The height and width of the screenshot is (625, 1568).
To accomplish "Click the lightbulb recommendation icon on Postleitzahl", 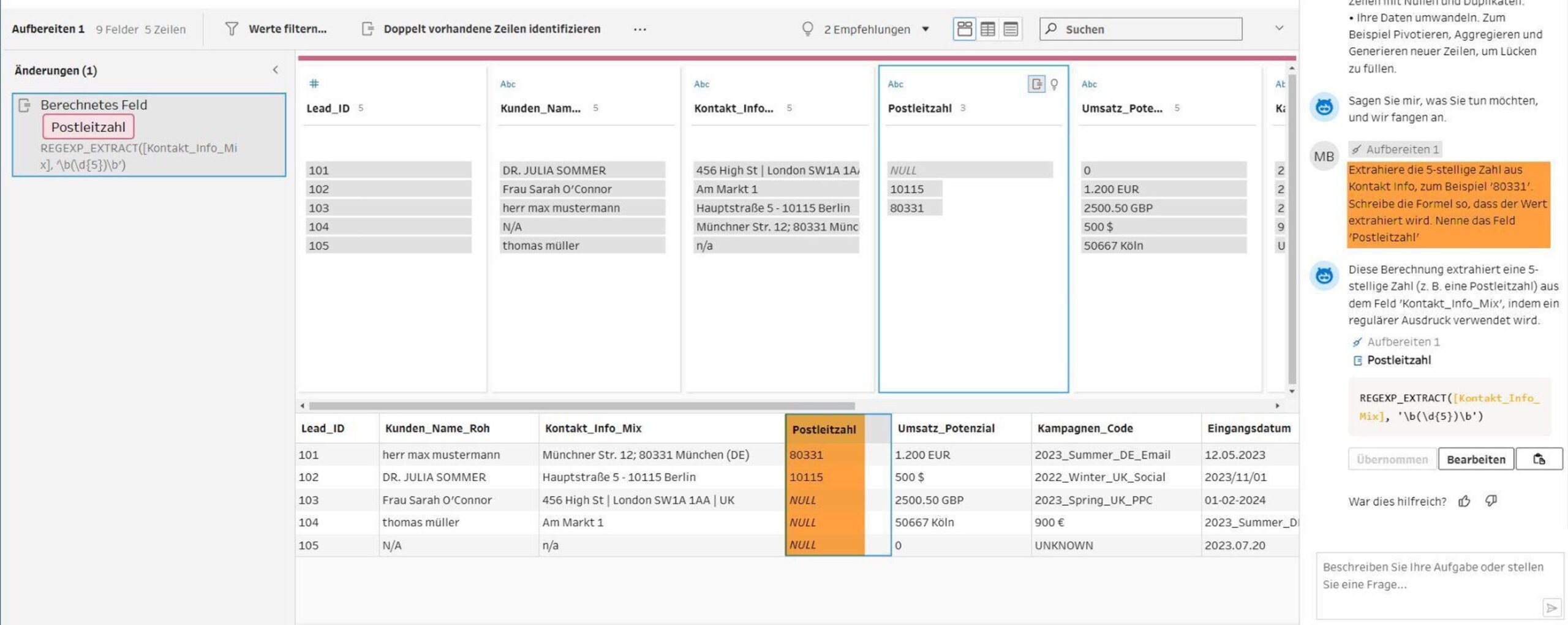I will (1054, 84).
